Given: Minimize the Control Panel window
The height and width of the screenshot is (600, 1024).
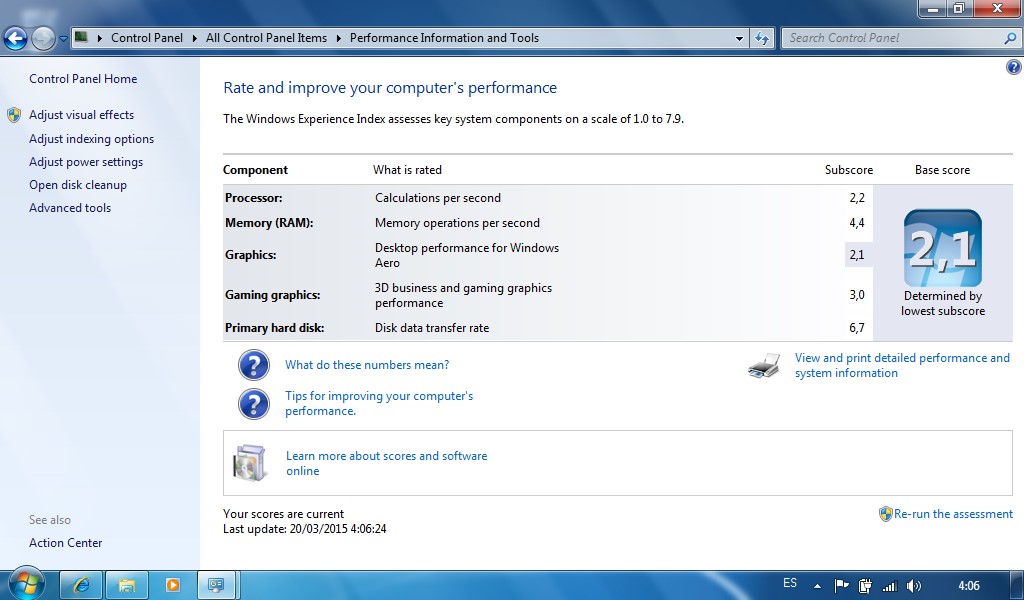Looking at the screenshot, I should point(932,8).
